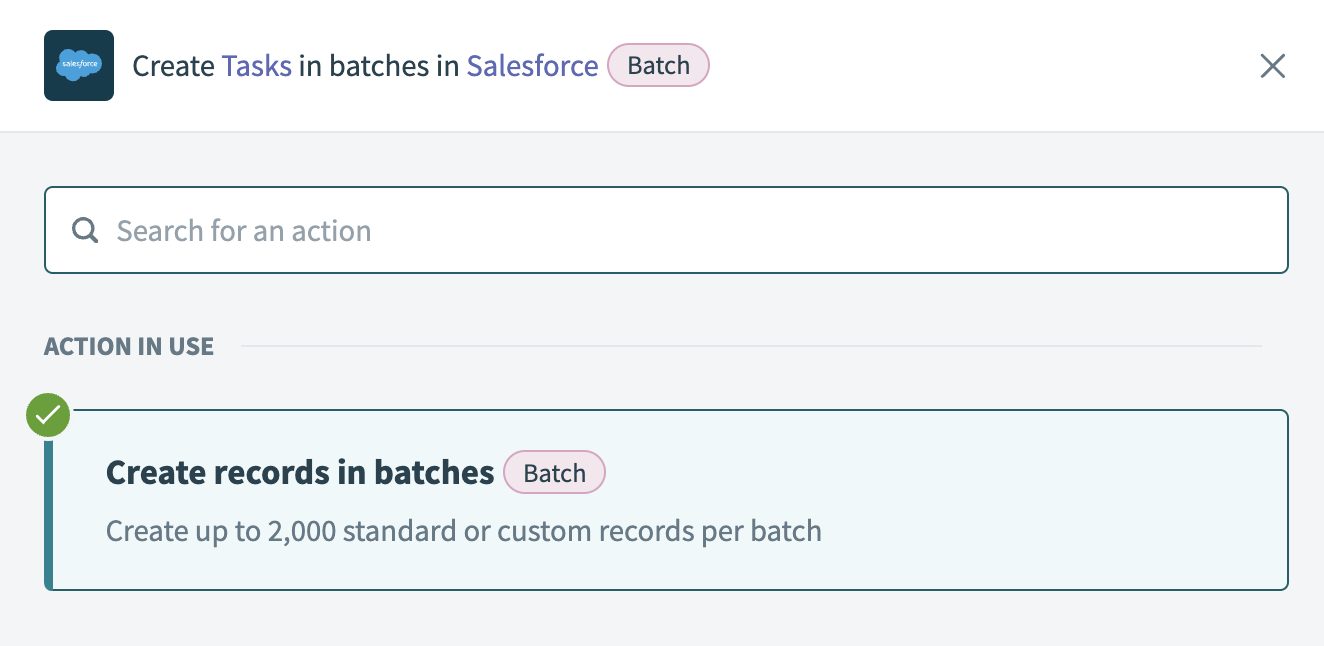
Task: Click the 'ACTION IN USE' section heading
Action: 129,347
